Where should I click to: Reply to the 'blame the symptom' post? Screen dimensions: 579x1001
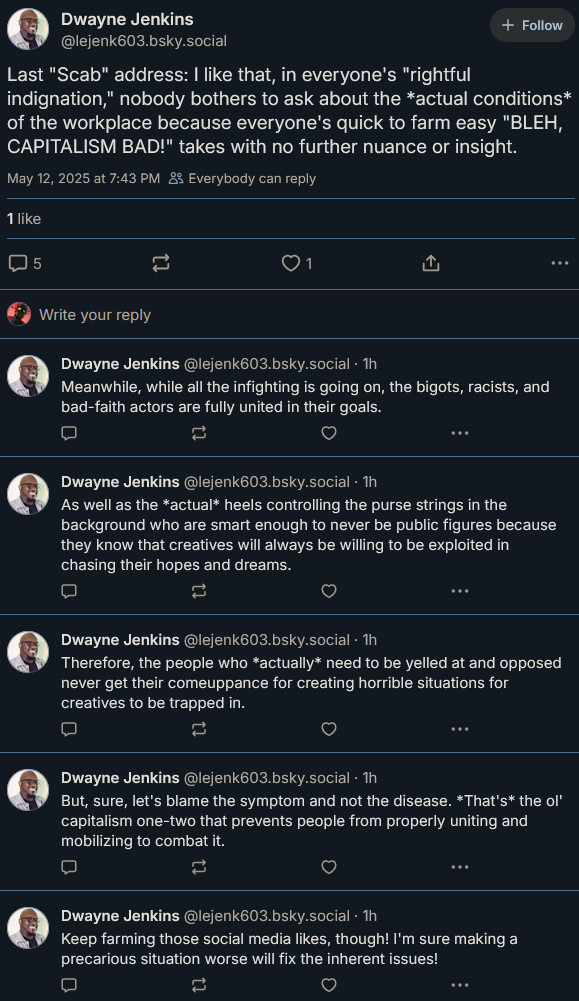click(x=69, y=867)
